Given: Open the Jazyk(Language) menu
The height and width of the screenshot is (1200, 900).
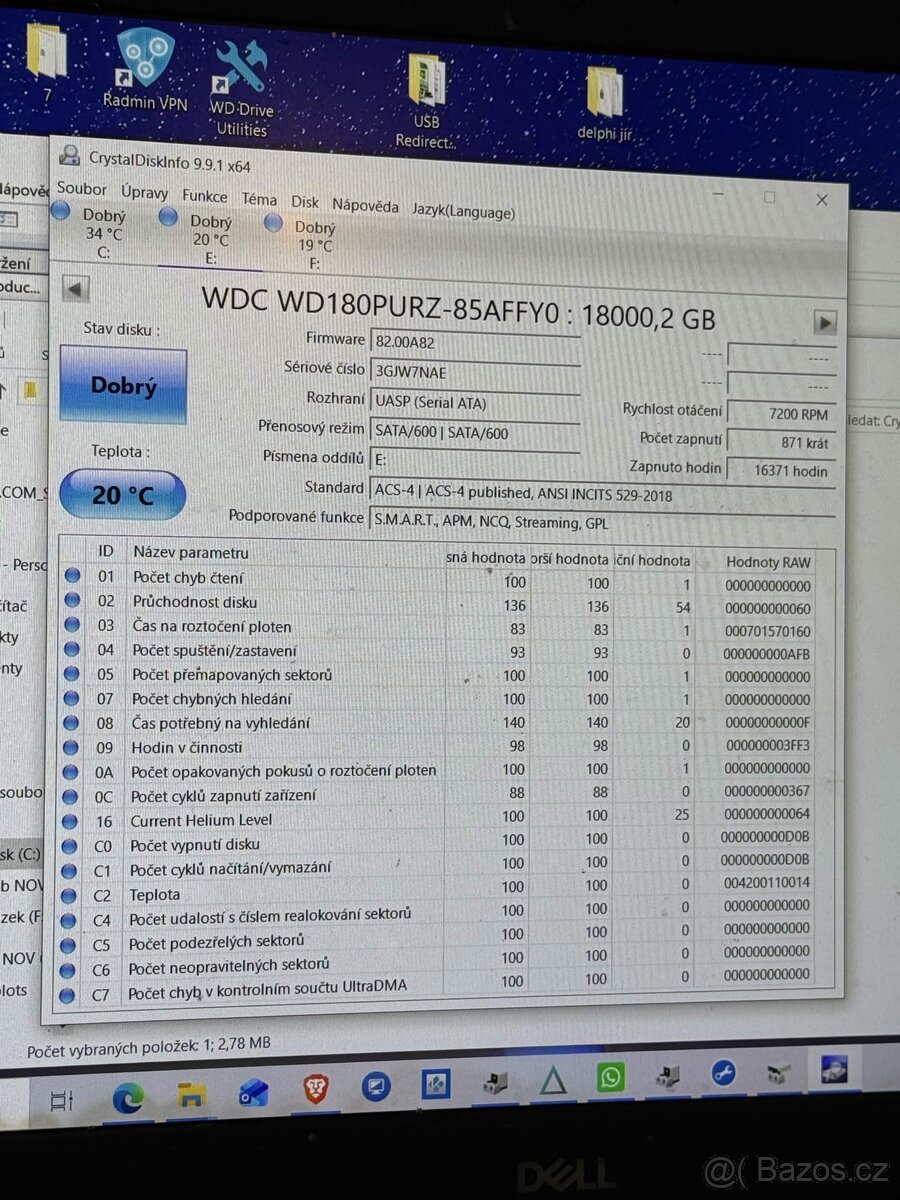Looking at the screenshot, I should [x=463, y=211].
